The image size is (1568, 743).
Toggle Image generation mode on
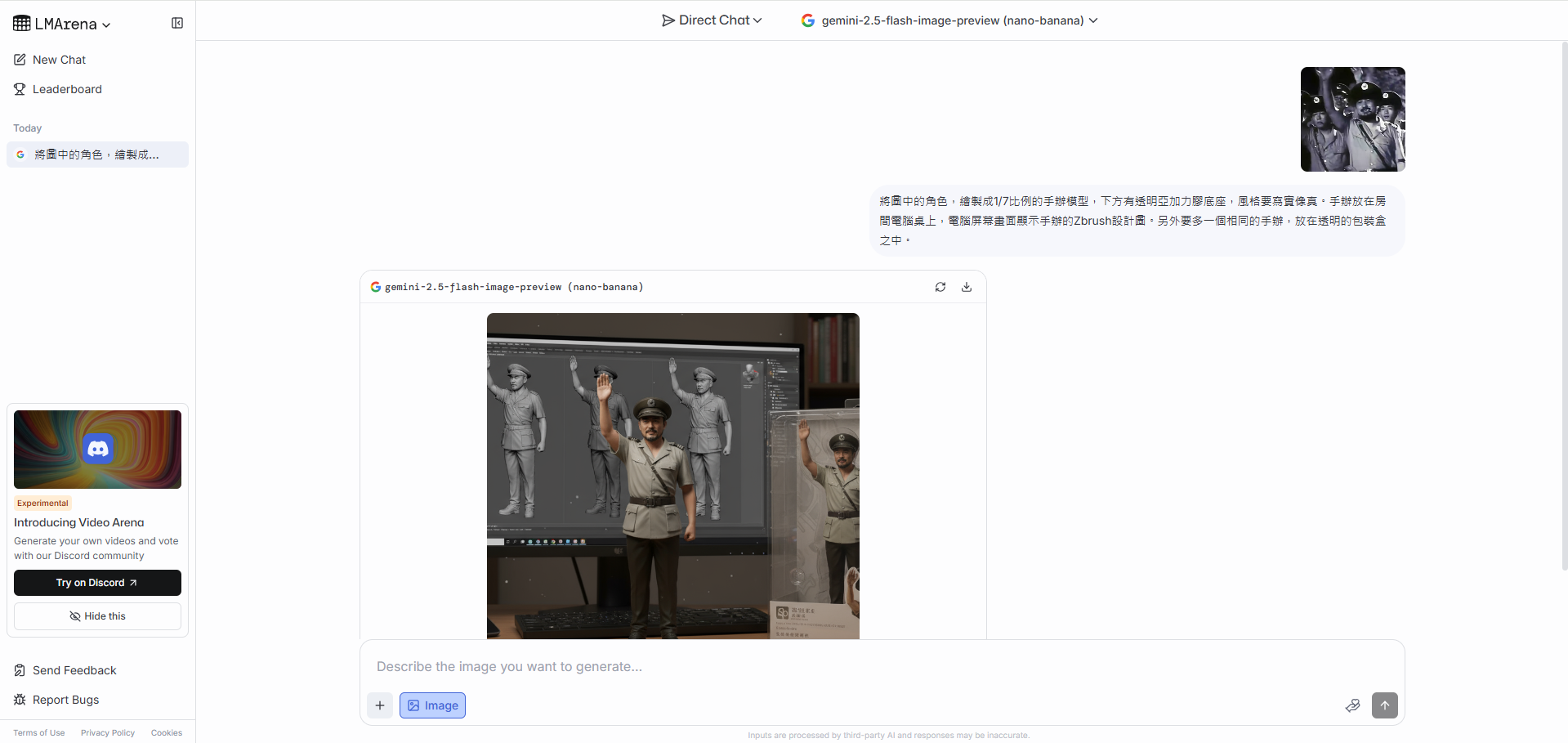(432, 705)
